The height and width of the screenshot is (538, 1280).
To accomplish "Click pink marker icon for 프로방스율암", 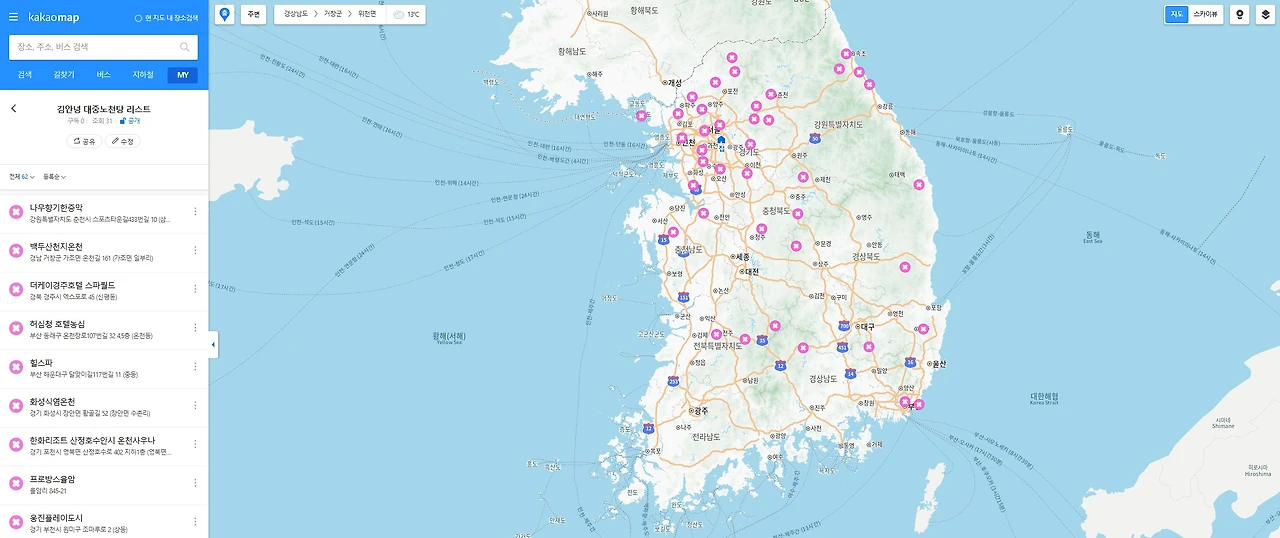I will pyautogui.click(x=16, y=484).
